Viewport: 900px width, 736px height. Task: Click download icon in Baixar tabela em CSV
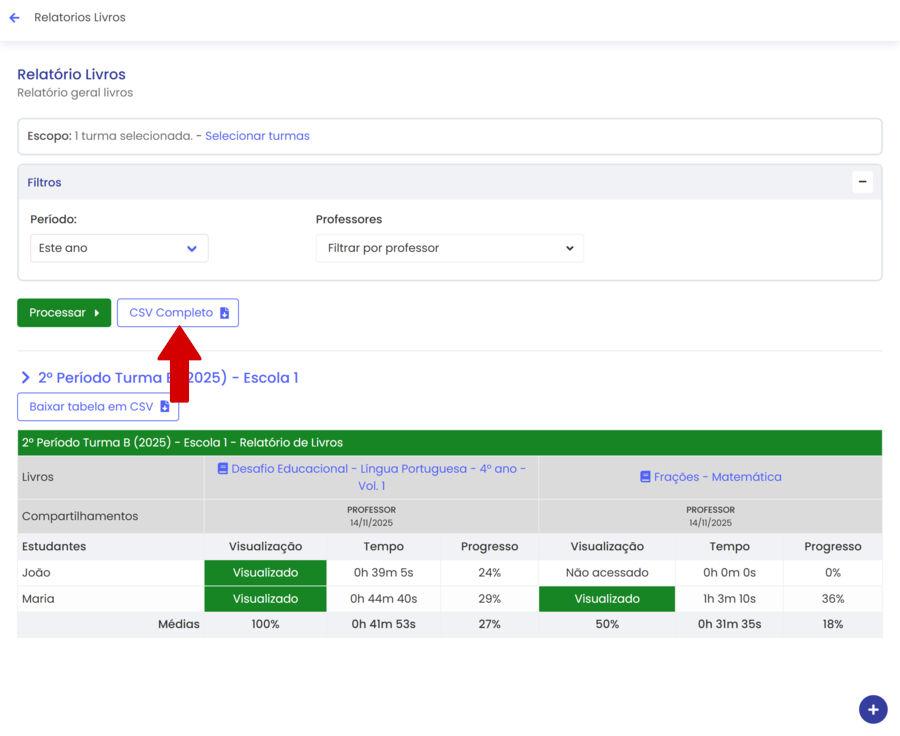click(x=165, y=407)
